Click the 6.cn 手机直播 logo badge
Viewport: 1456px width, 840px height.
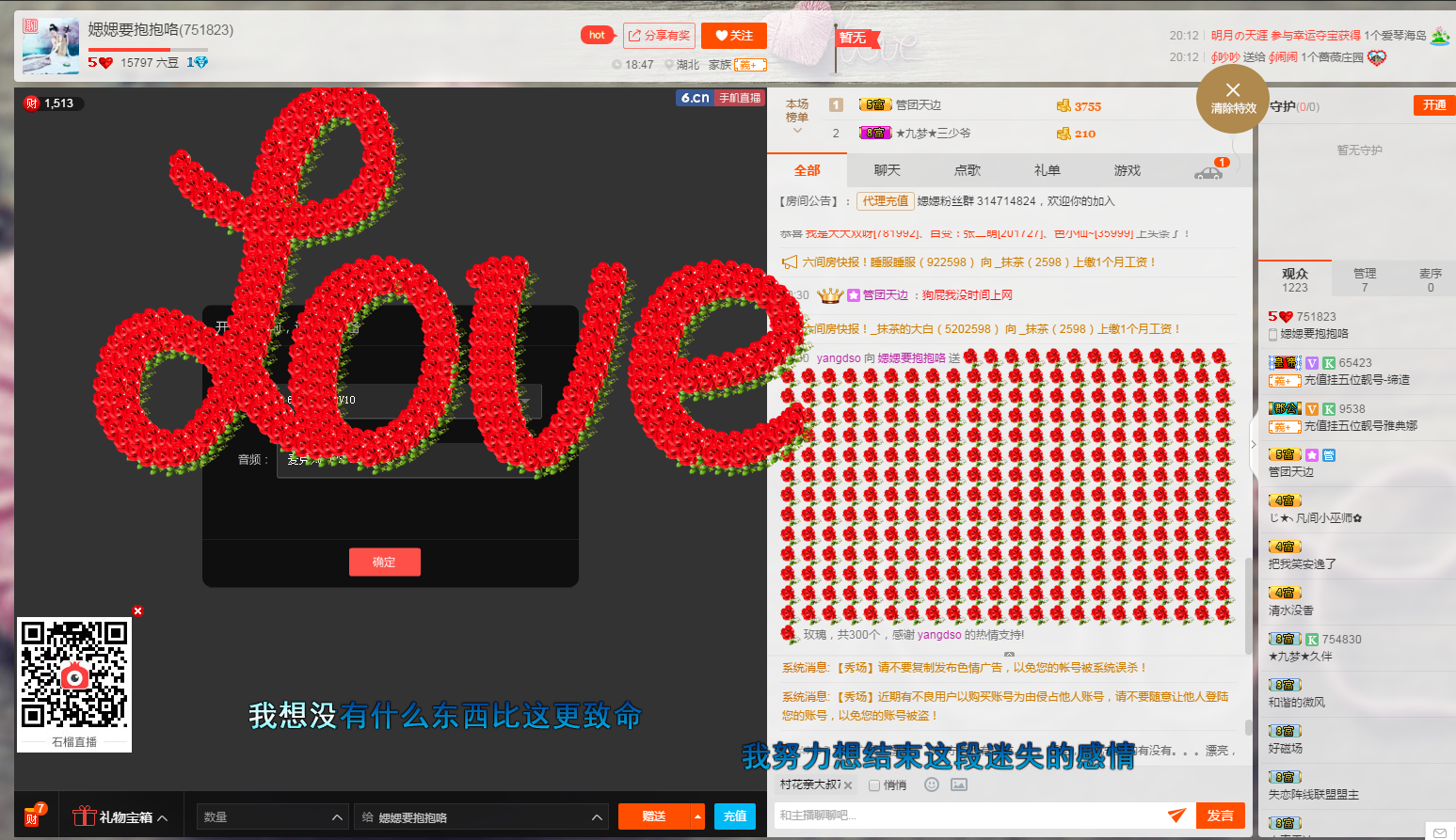click(x=720, y=98)
